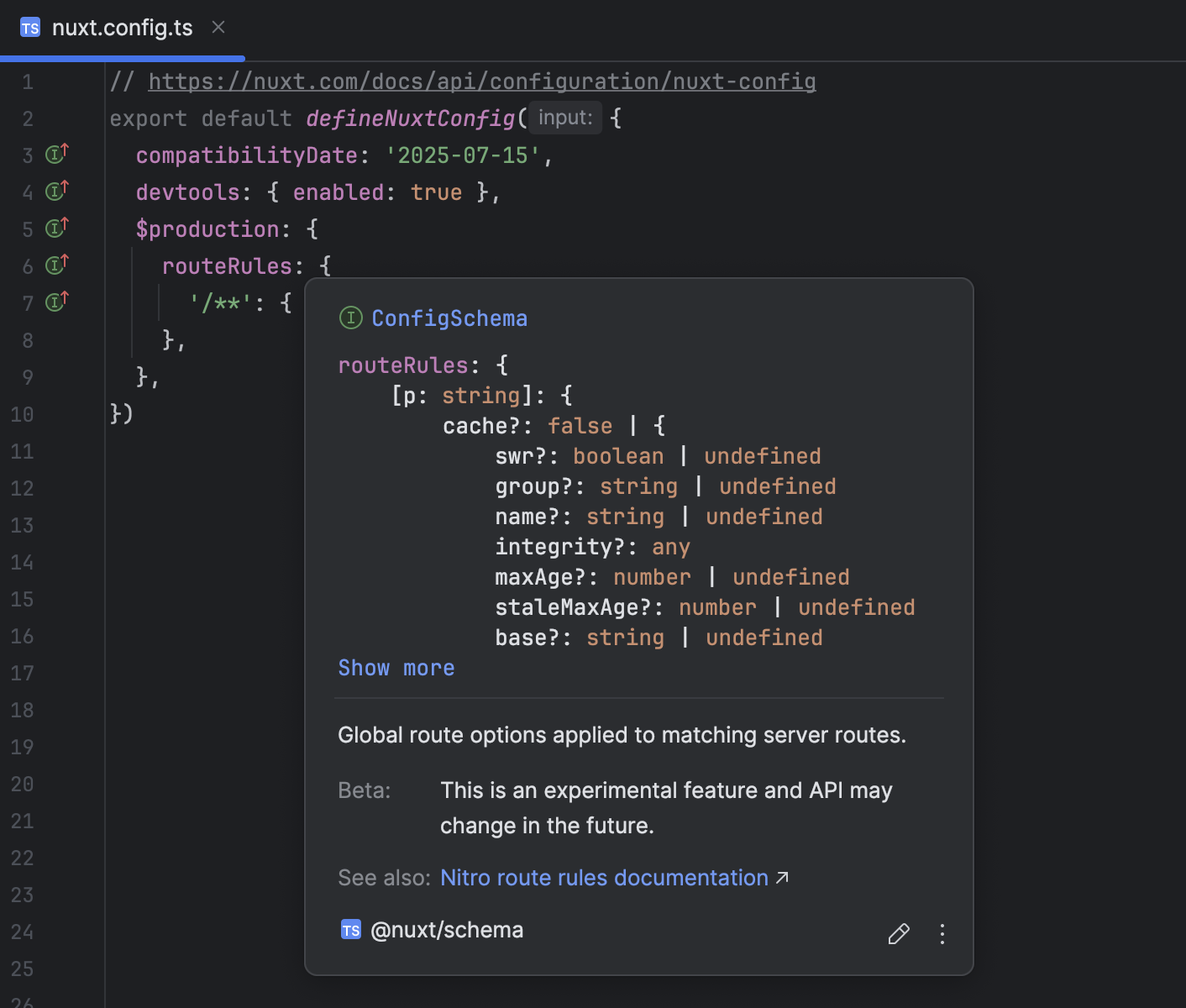Expand the truncated type with Show more
This screenshot has height=1008, width=1186.
coord(396,668)
